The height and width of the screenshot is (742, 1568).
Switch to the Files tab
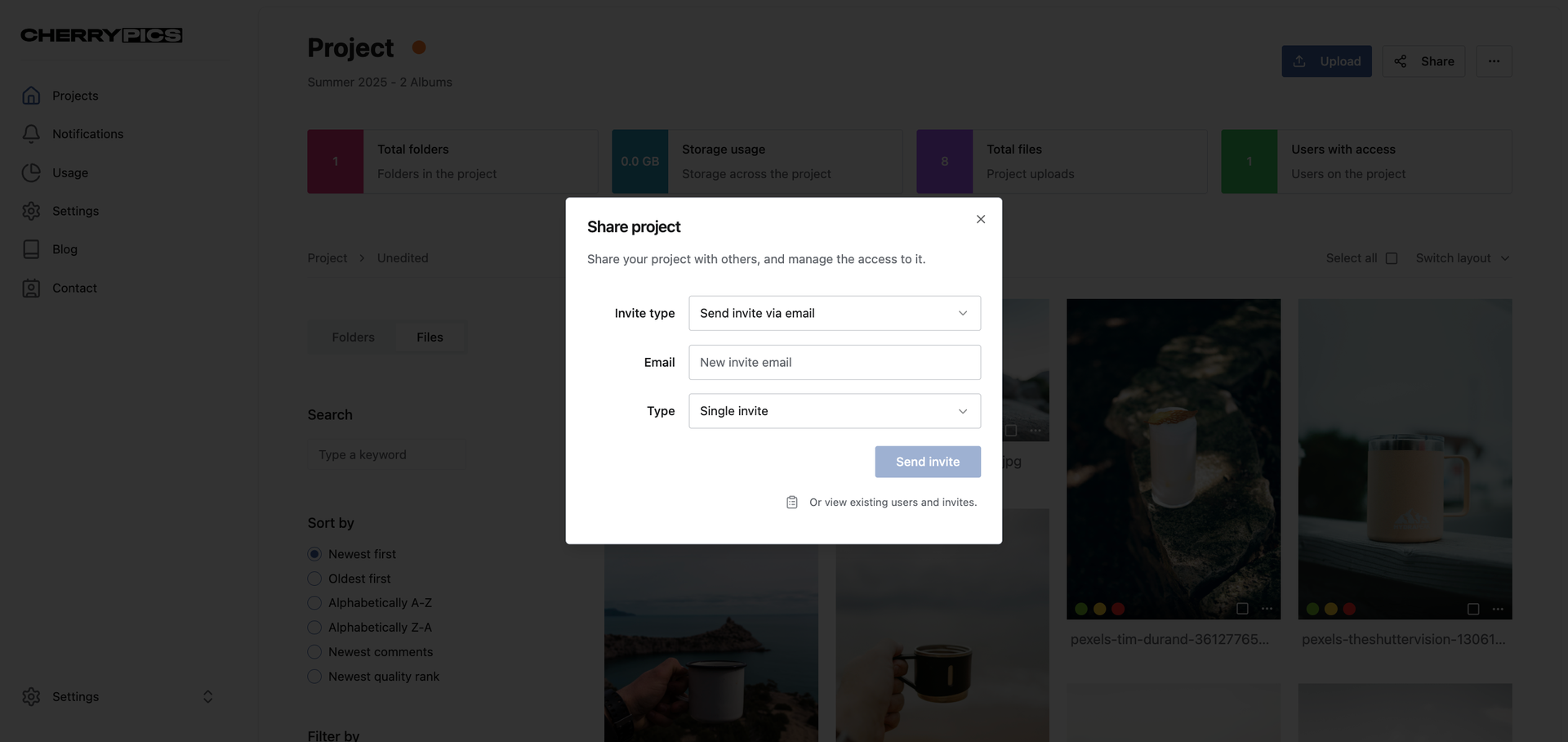click(430, 337)
